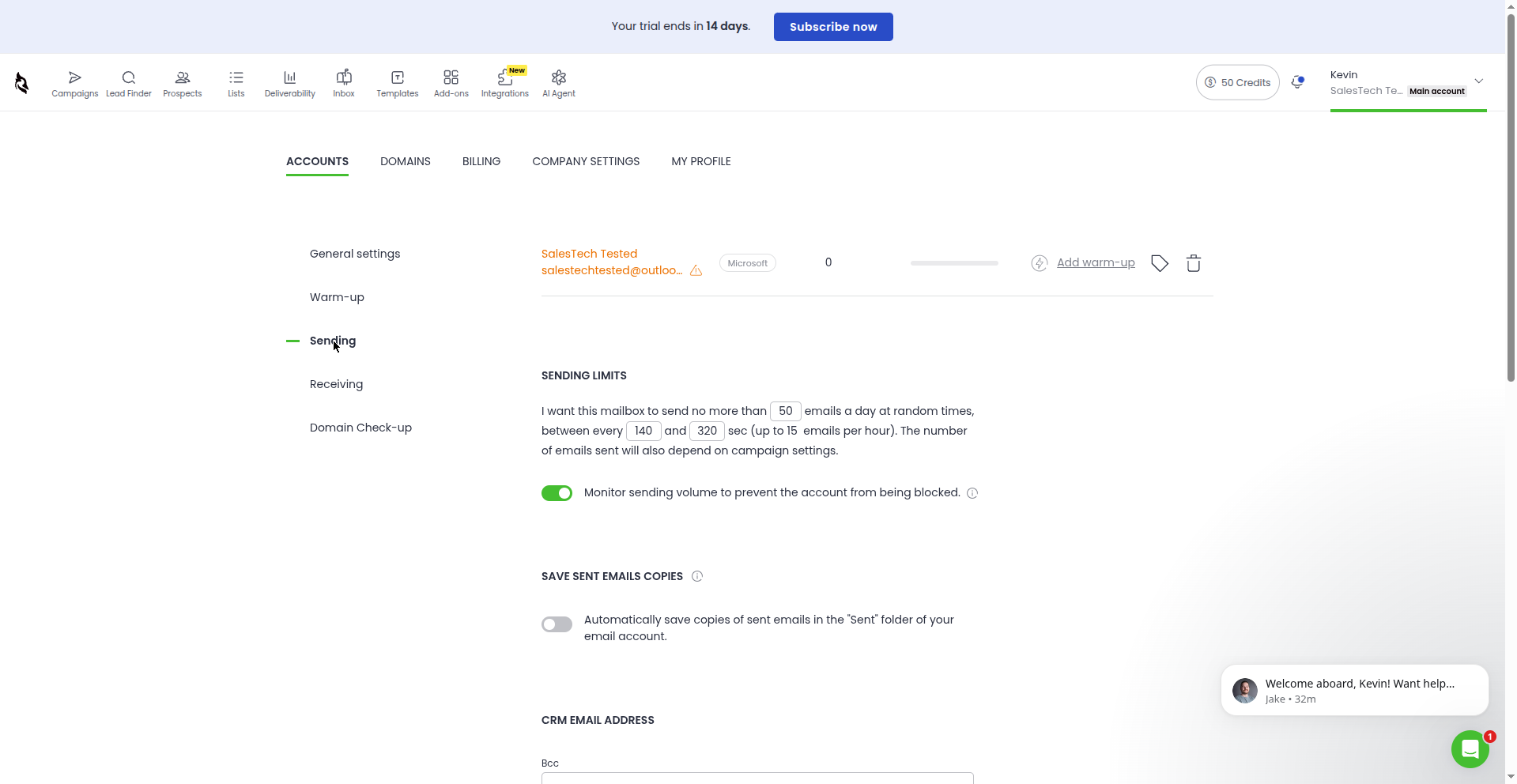Screen dimensions: 1517x784
Task: Click the page vertical scrollbar
Action: [1511, 198]
